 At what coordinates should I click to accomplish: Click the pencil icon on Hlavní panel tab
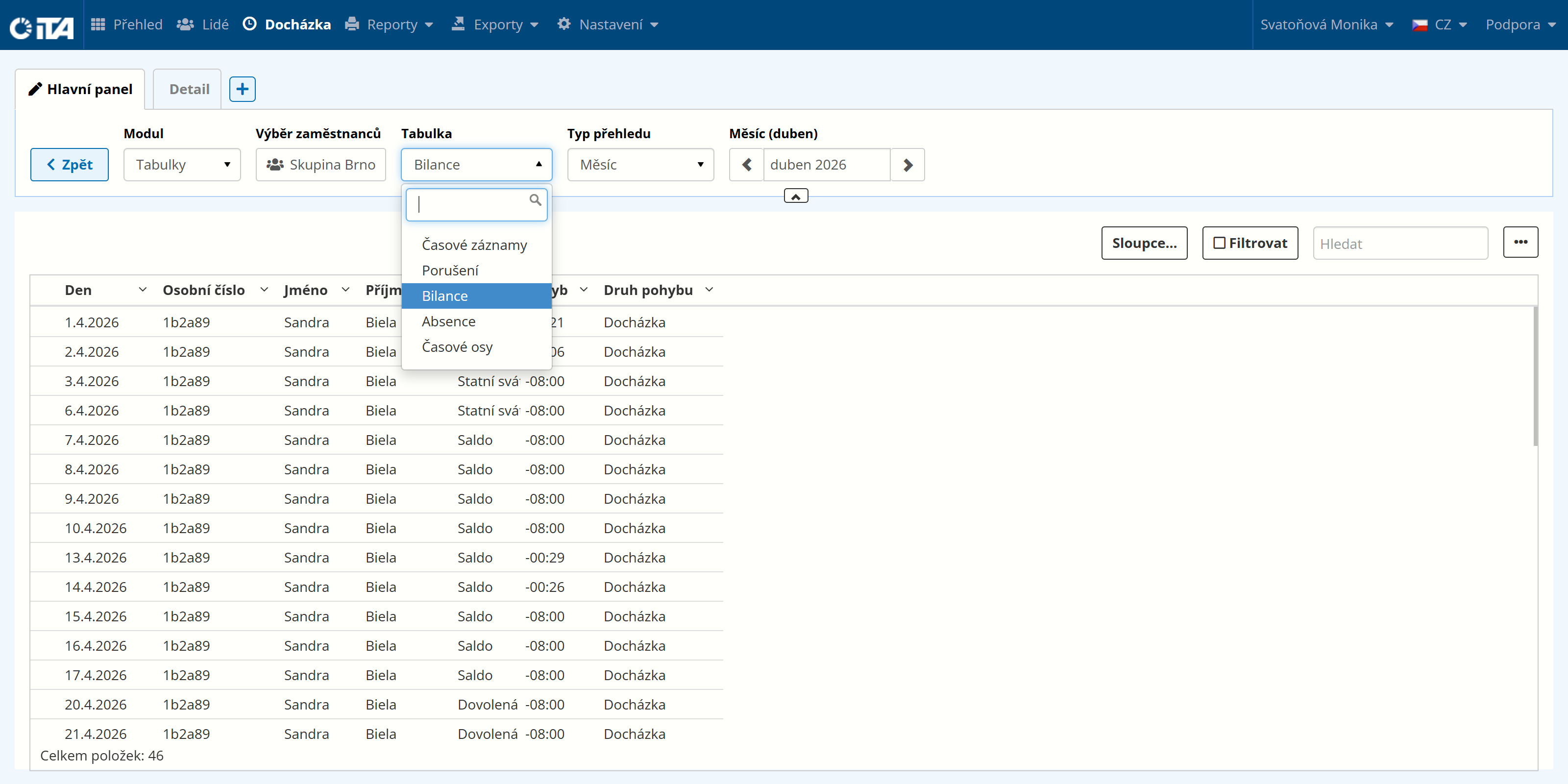click(x=35, y=89)
